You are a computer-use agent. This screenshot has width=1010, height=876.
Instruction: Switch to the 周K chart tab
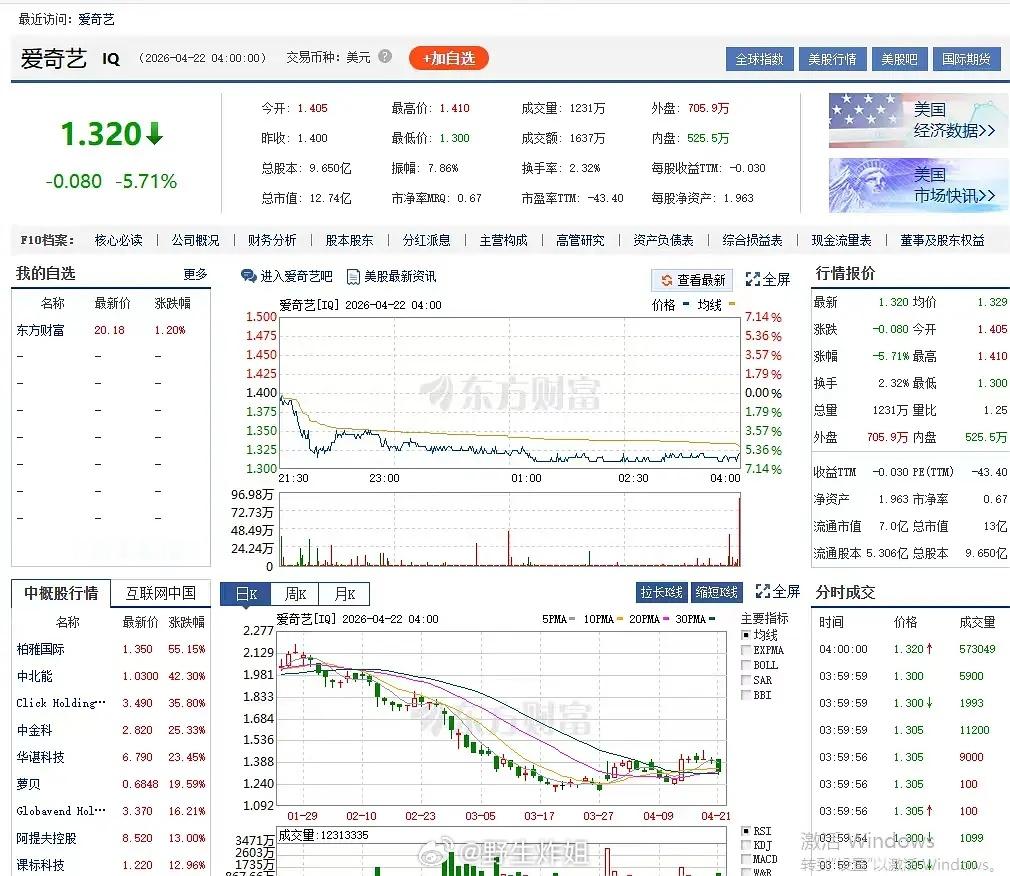pos(295,594)
